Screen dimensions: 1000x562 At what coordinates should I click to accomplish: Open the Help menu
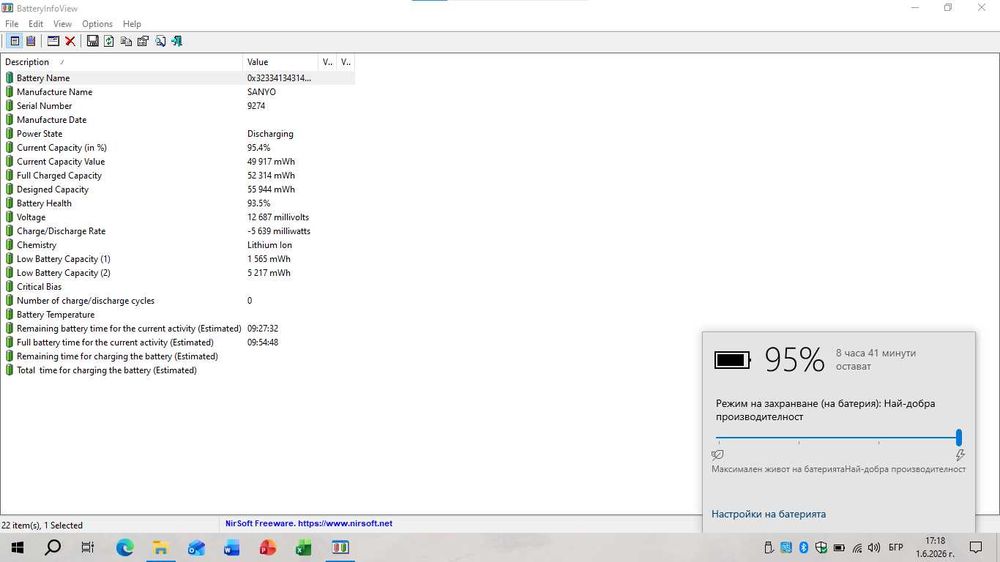[132, 24]
